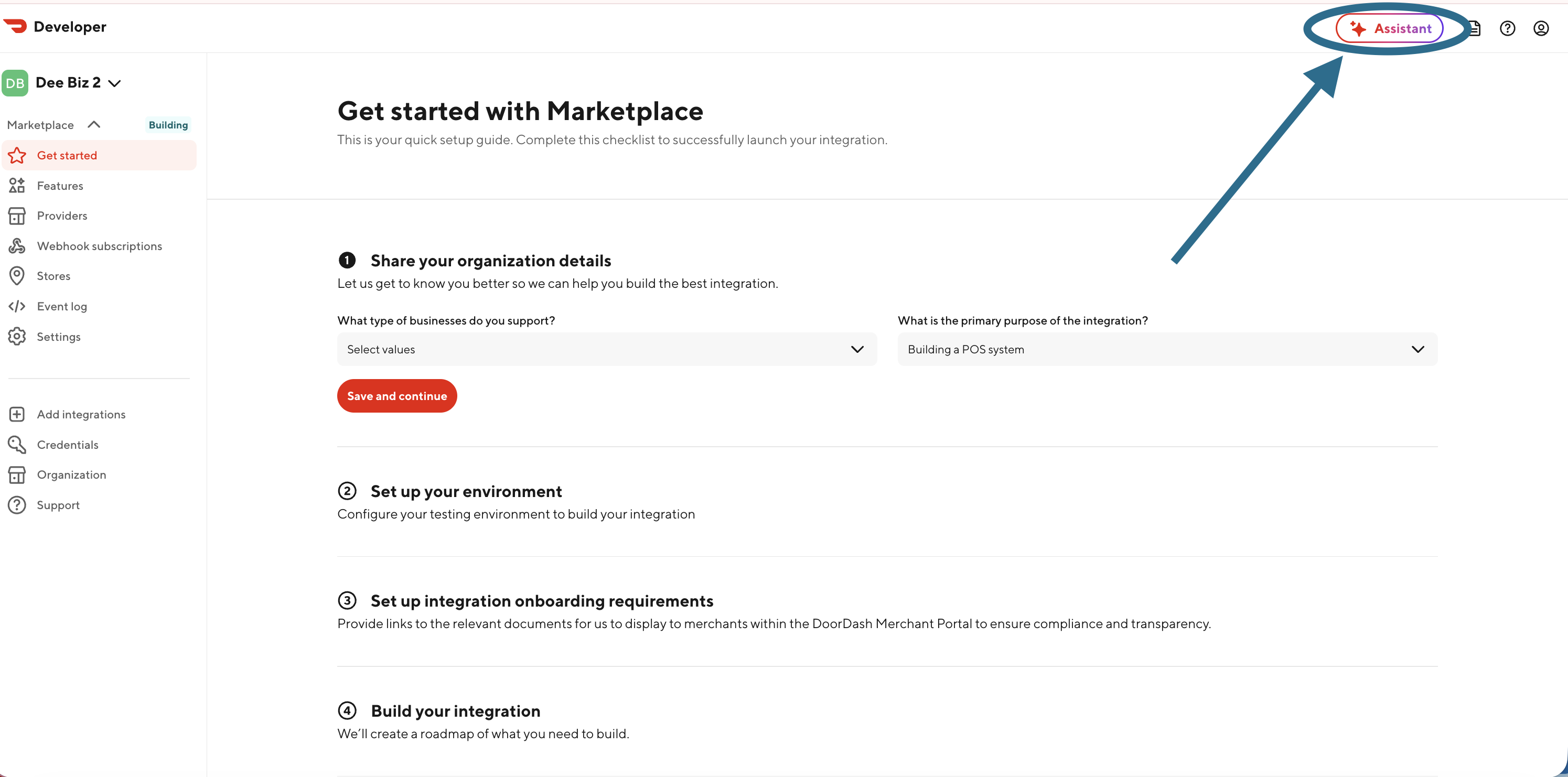Open the documentation icon in the header
The width and height of the screenshot is (1568, 777).
click(x=1475, y=28)
